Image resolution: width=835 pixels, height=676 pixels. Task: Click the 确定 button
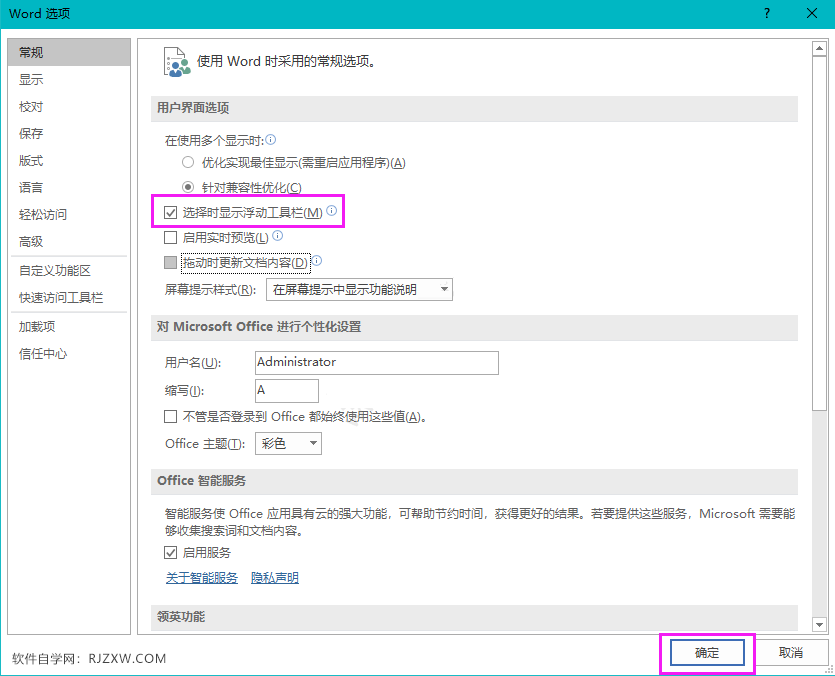706,652
